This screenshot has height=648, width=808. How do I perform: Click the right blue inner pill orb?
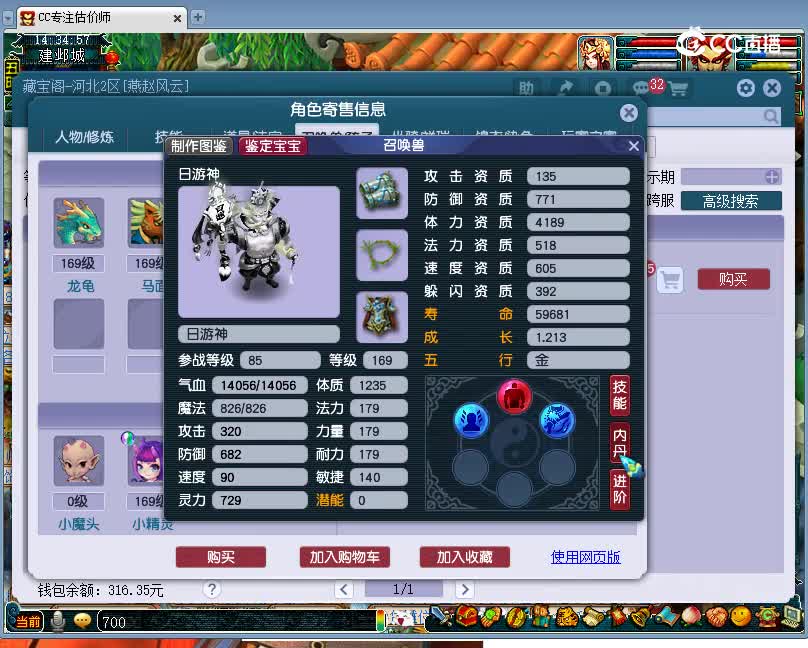[x=557, y=420]
